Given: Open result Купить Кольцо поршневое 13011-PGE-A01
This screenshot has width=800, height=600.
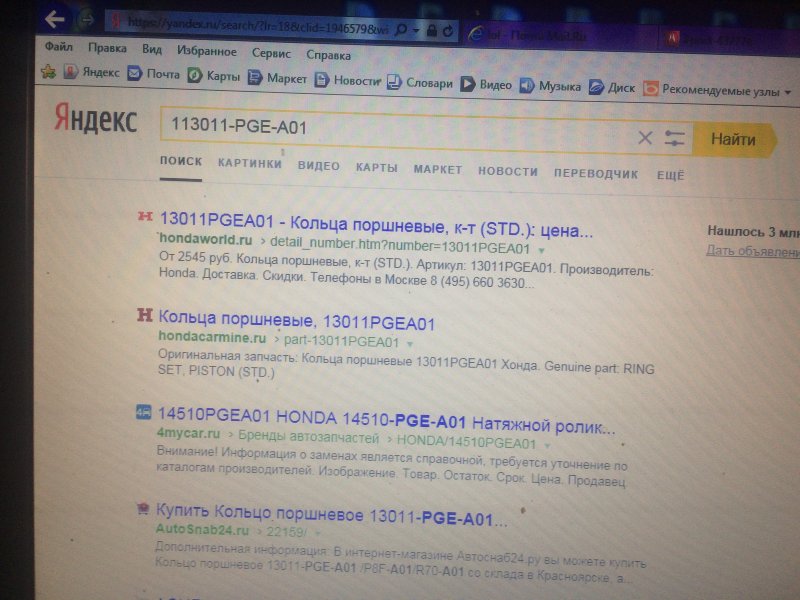Looking at the screenshot, I should 331,514.
